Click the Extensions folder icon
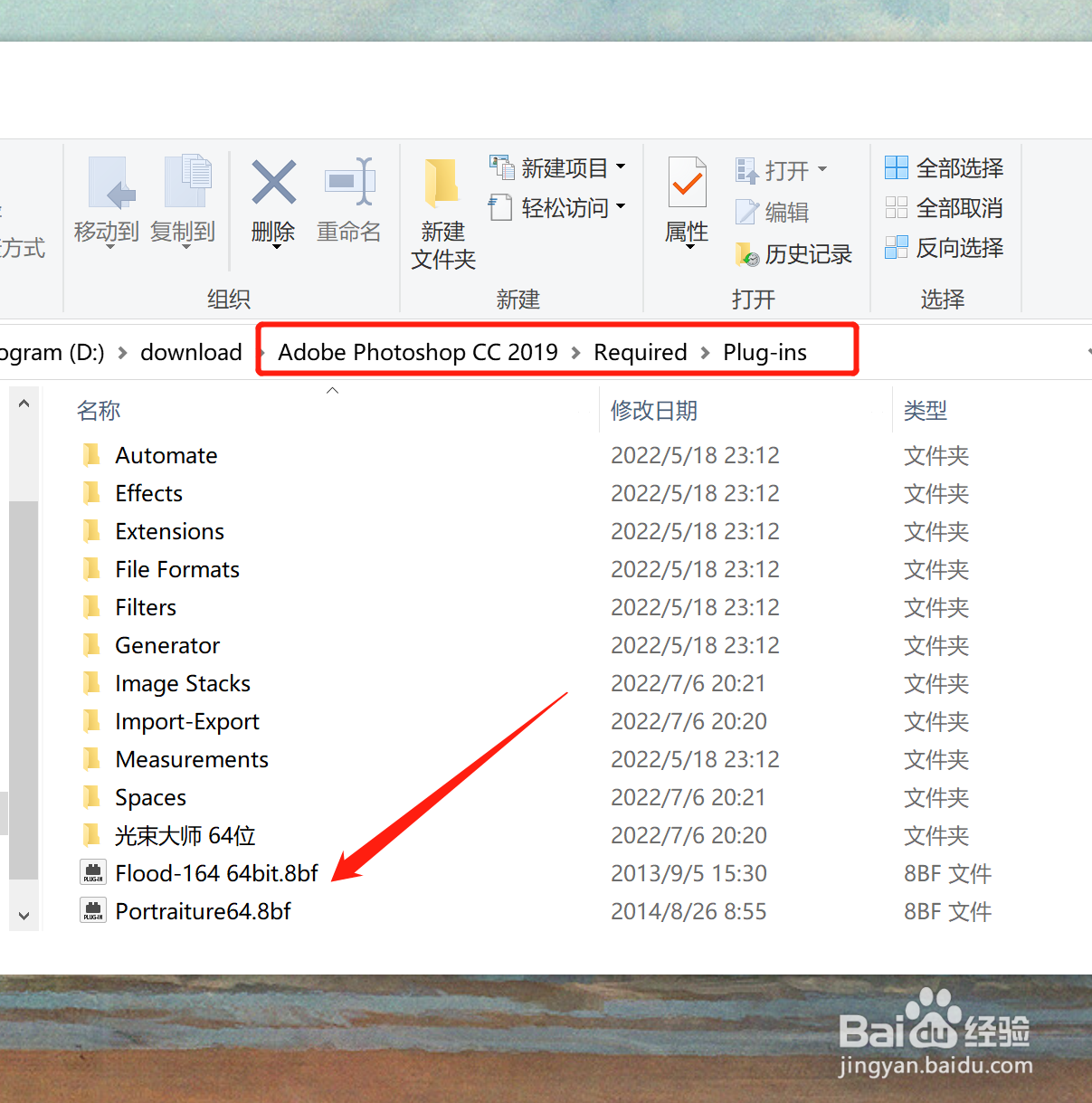The width and height of the screenshot is (1092, 1103). [x=91, y=531]
